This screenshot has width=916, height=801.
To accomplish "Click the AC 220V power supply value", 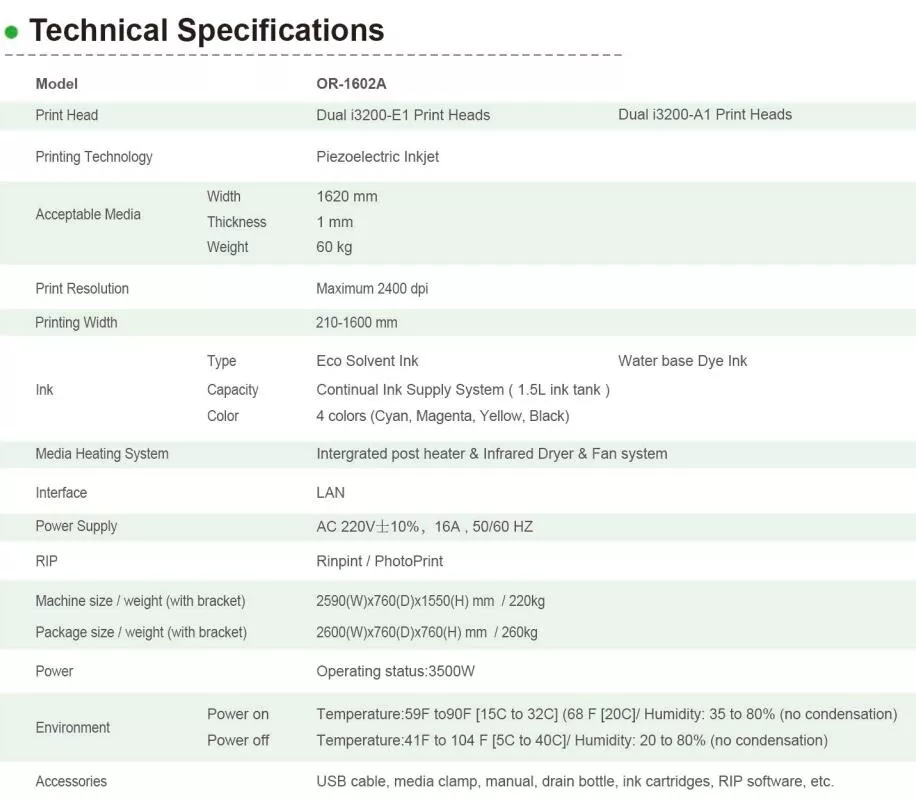I will coord(424,527).
